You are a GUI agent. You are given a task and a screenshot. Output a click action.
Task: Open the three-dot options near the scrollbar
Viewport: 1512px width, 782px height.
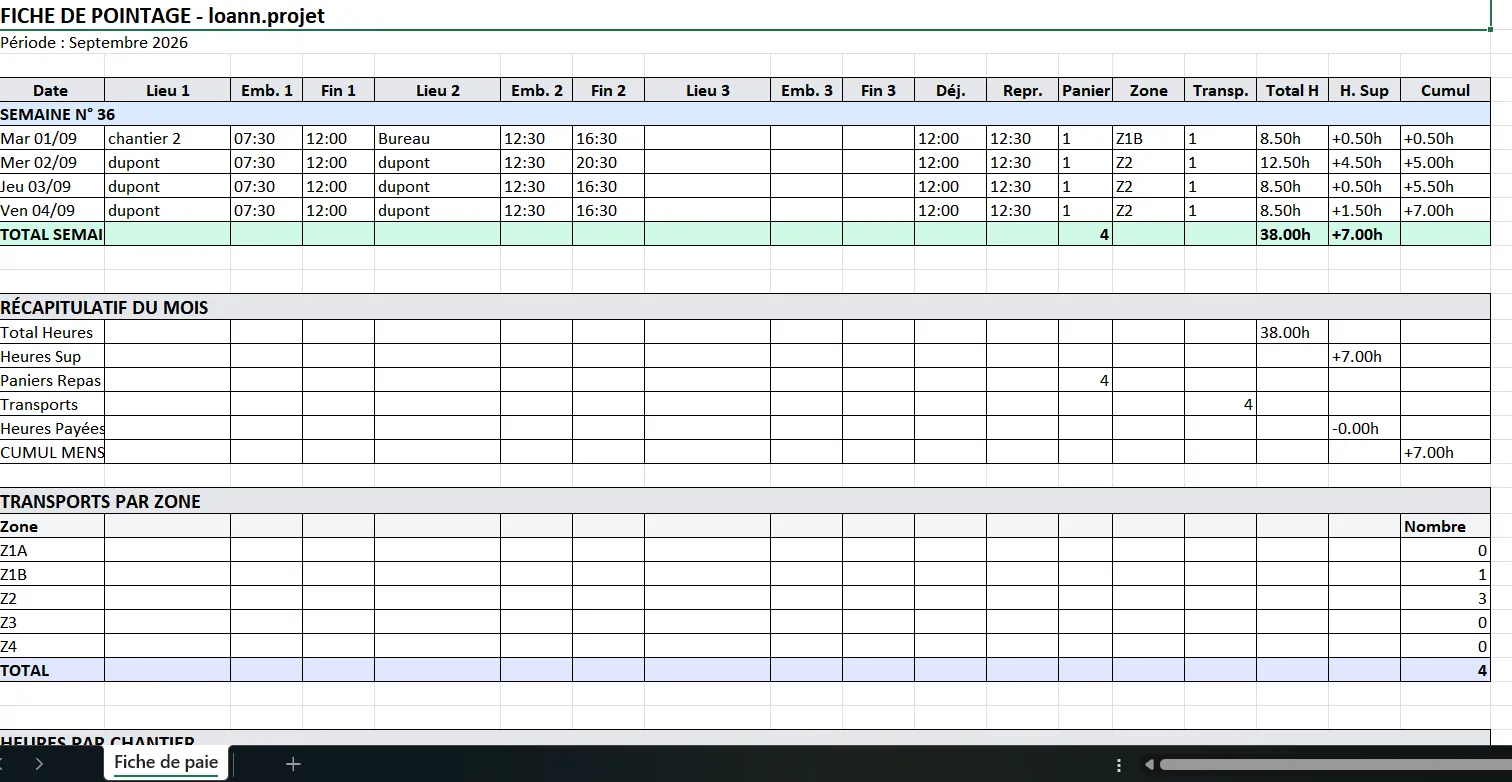pos(1119,765)
